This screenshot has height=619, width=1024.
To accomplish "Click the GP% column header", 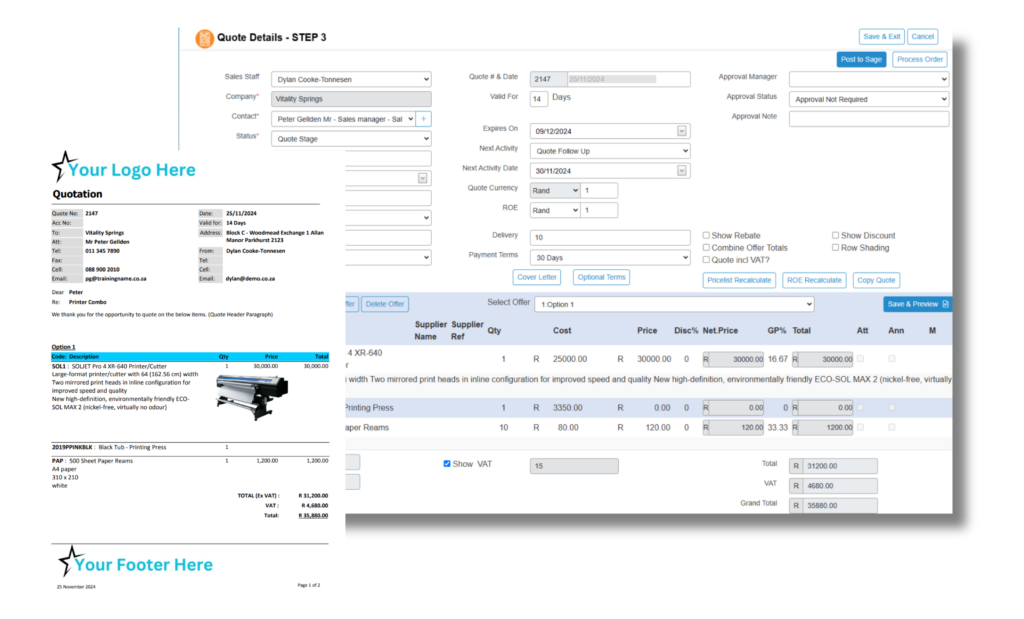I will click(x=776, y=331).
